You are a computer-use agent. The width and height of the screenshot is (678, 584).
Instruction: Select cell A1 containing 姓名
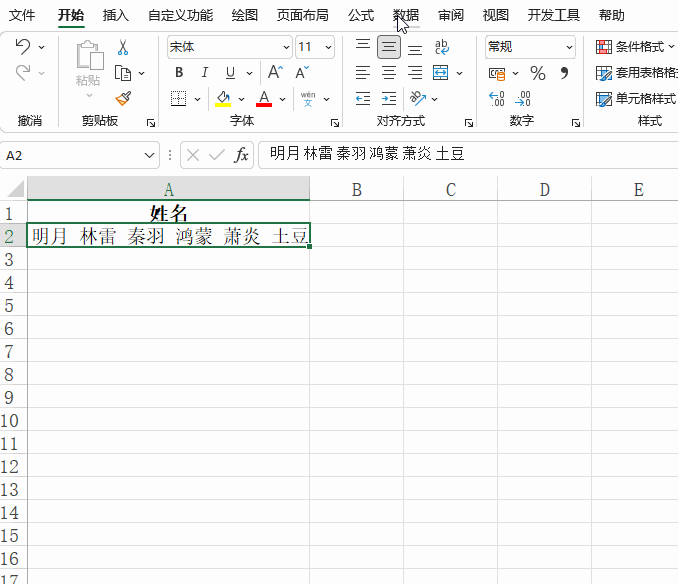[169, 212]
